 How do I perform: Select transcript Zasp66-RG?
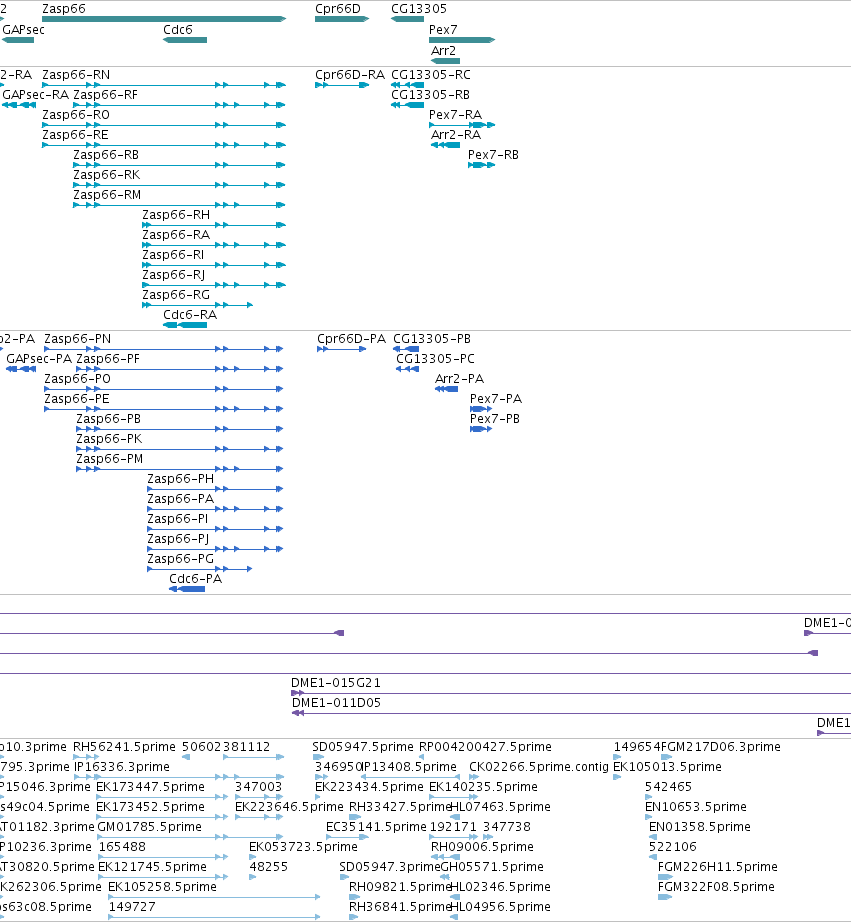pyautogui.click(x=176, y=295)
